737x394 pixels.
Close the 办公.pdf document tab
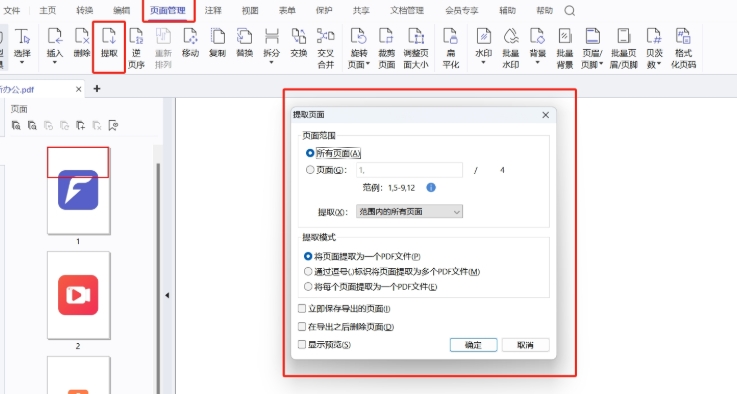(78, 89)
